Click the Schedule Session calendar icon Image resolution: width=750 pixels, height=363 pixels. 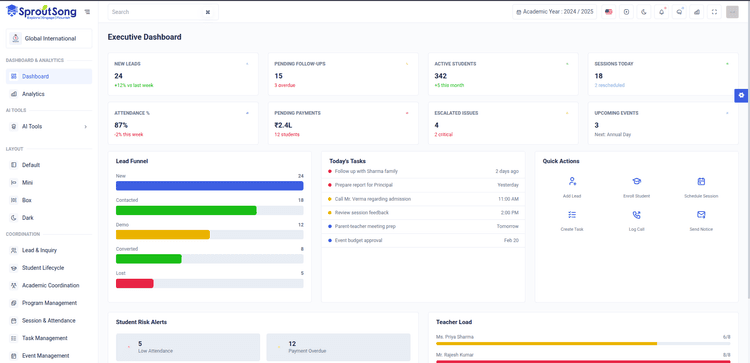coord(701,181)
